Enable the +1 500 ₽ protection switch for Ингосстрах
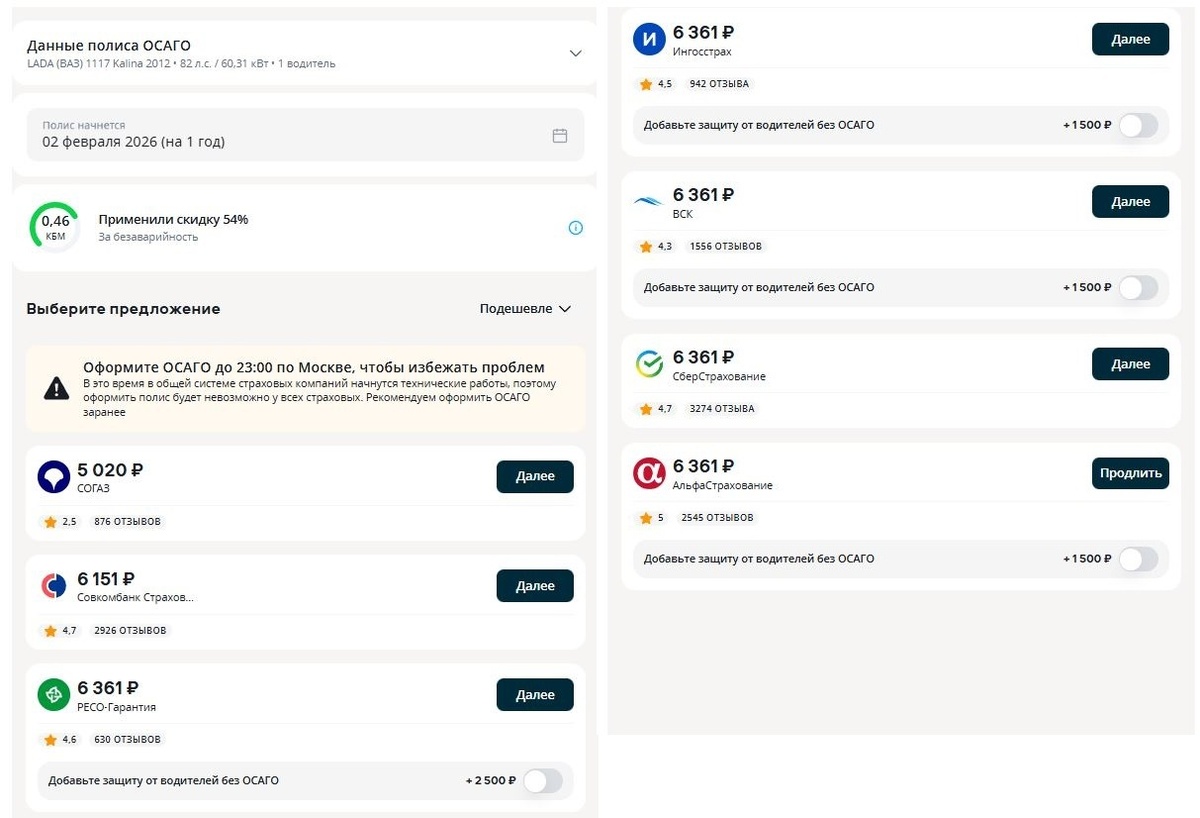 tap(1138, 125)
